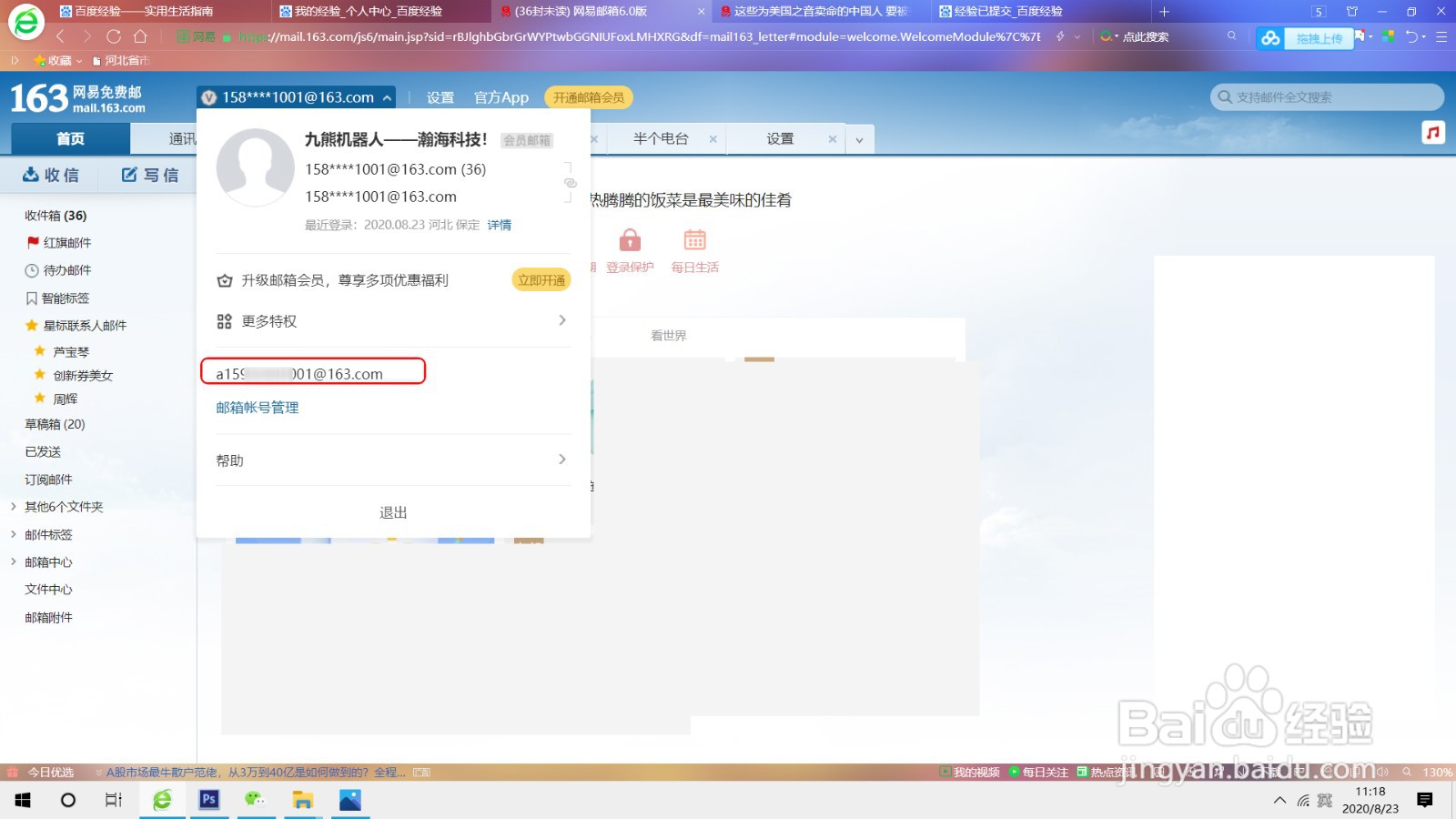Open File Explorer from the taskbar
1456x819 pixels.
[x=302, y=800]
